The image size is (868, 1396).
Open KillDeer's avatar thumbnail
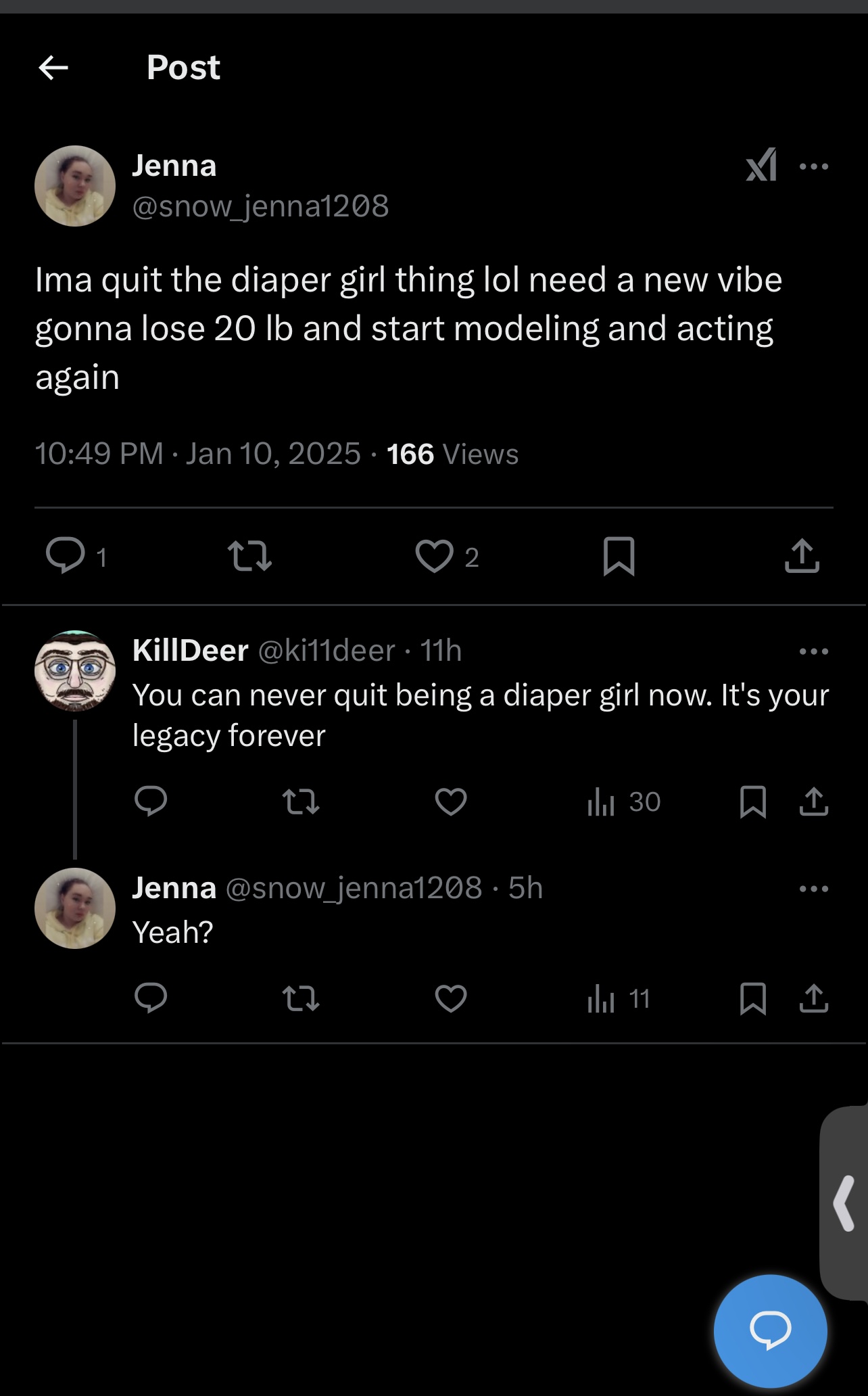pyautogui.click(x=75, y=671)
